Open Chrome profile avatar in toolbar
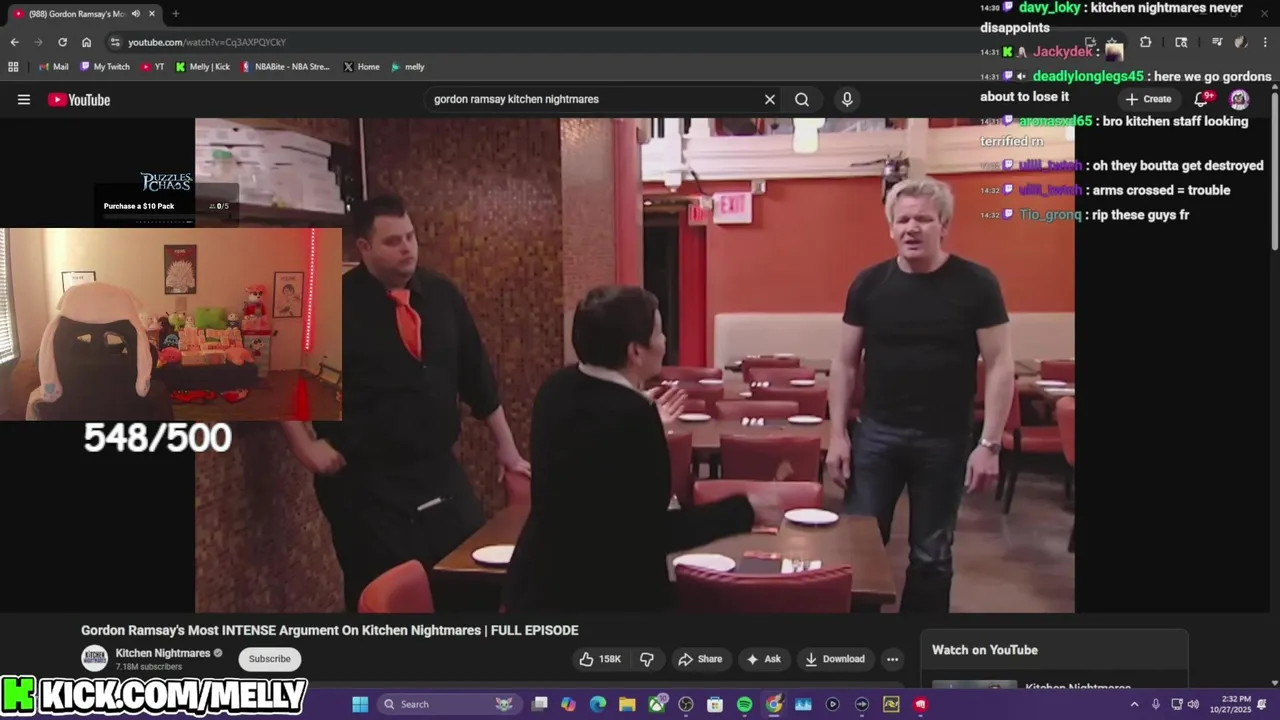1280x720 pixels. pos(1241,42)
